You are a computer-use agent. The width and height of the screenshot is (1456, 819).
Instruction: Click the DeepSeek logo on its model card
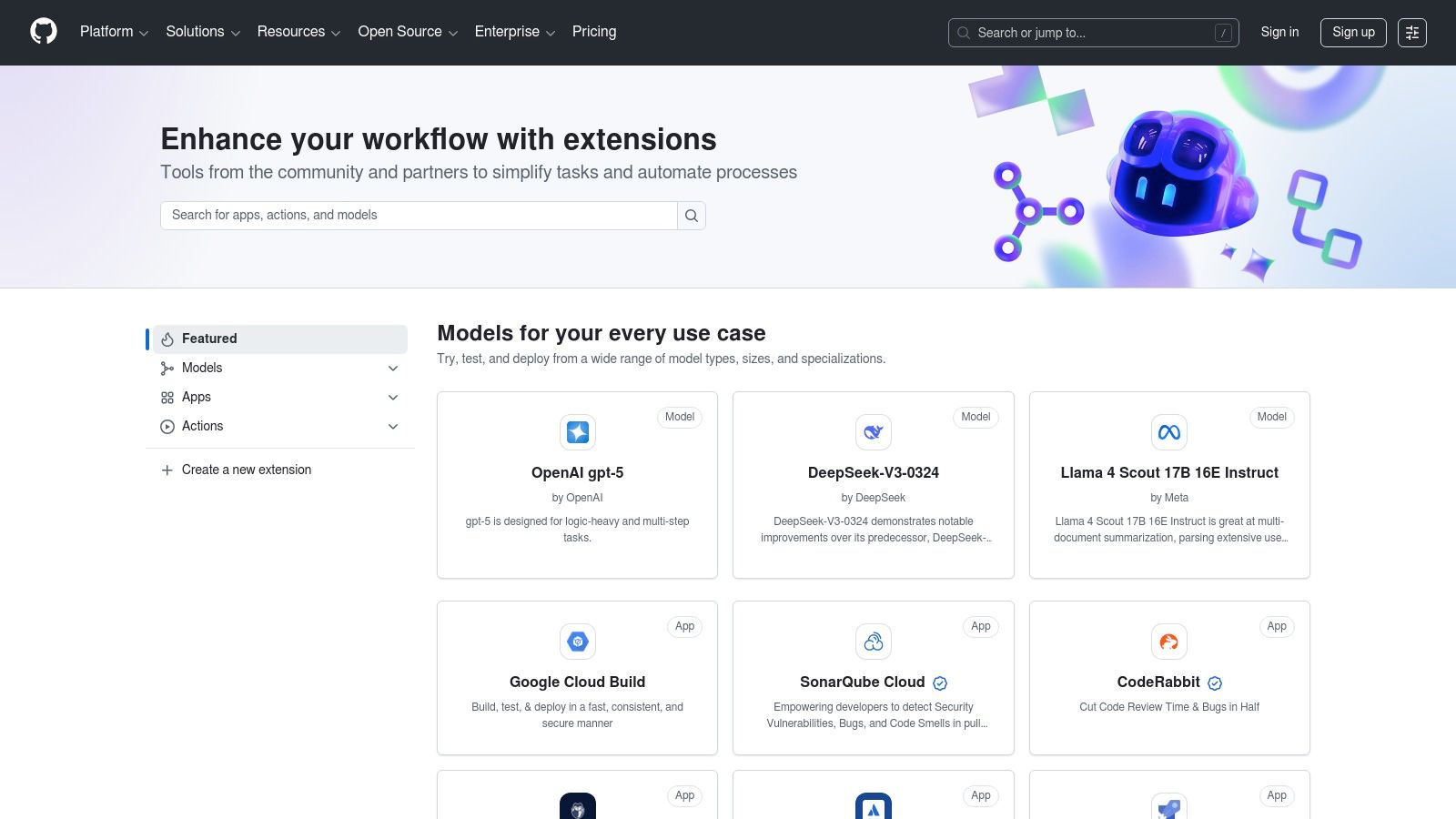pos(873,432)
